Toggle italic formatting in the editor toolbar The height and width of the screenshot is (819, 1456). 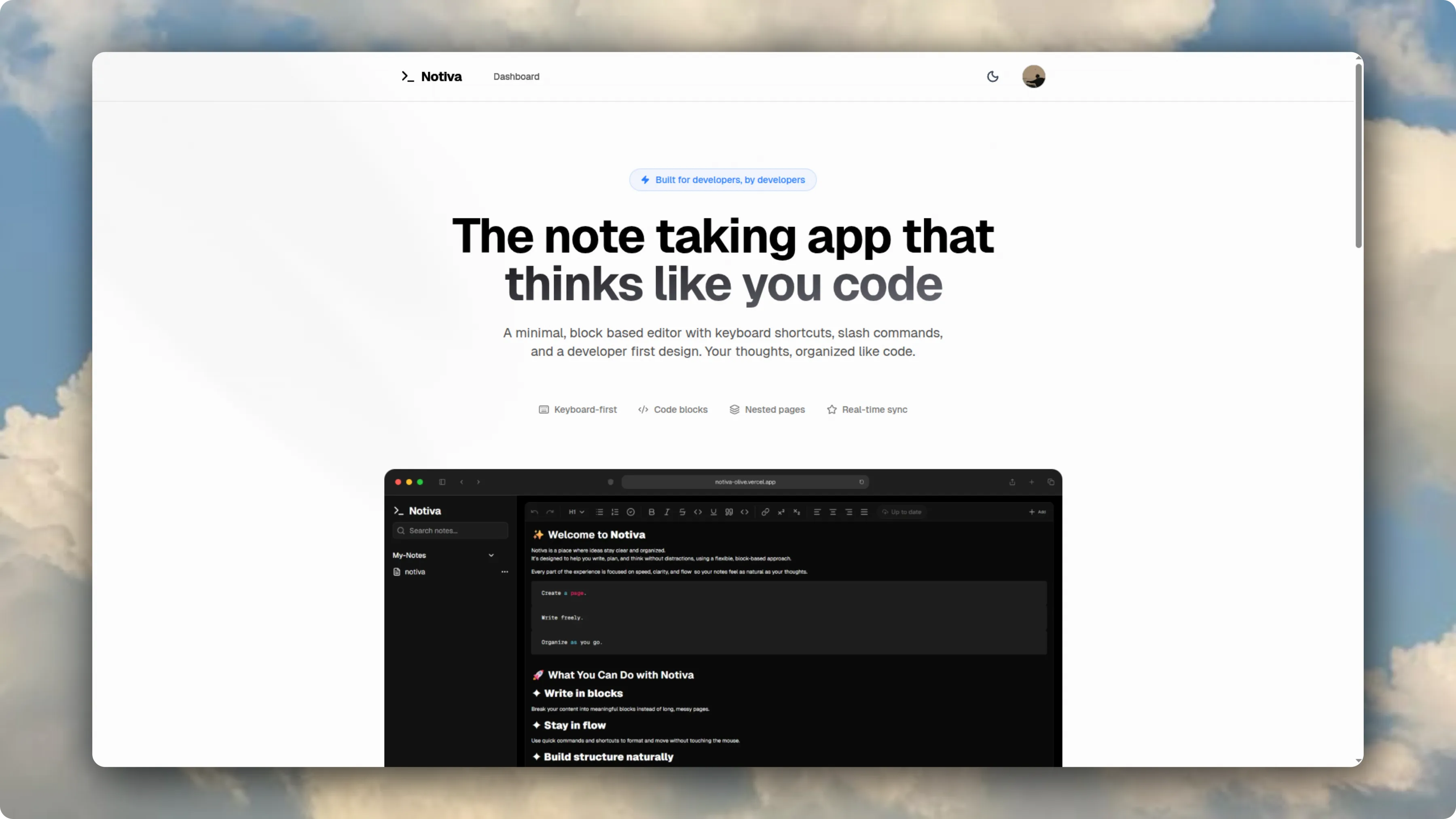(x=667, y=512)
